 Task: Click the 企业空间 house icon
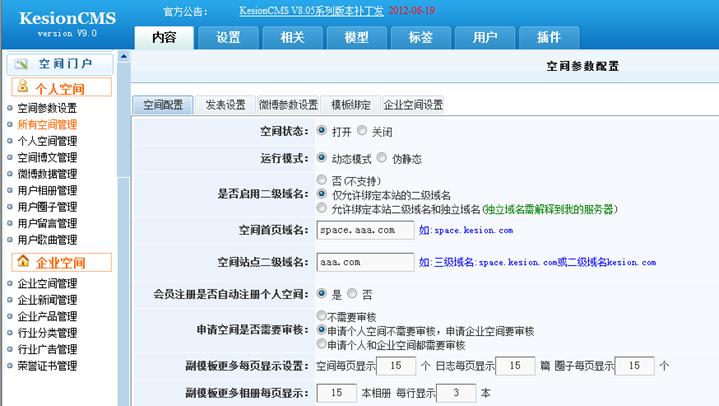coord(23,261)
